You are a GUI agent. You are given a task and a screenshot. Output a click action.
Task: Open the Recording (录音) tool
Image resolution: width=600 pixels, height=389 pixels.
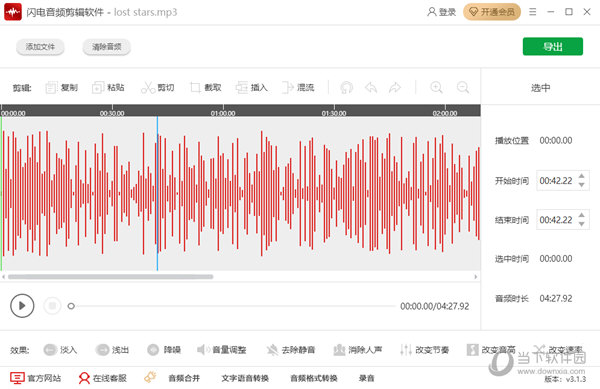pos(367,378)
